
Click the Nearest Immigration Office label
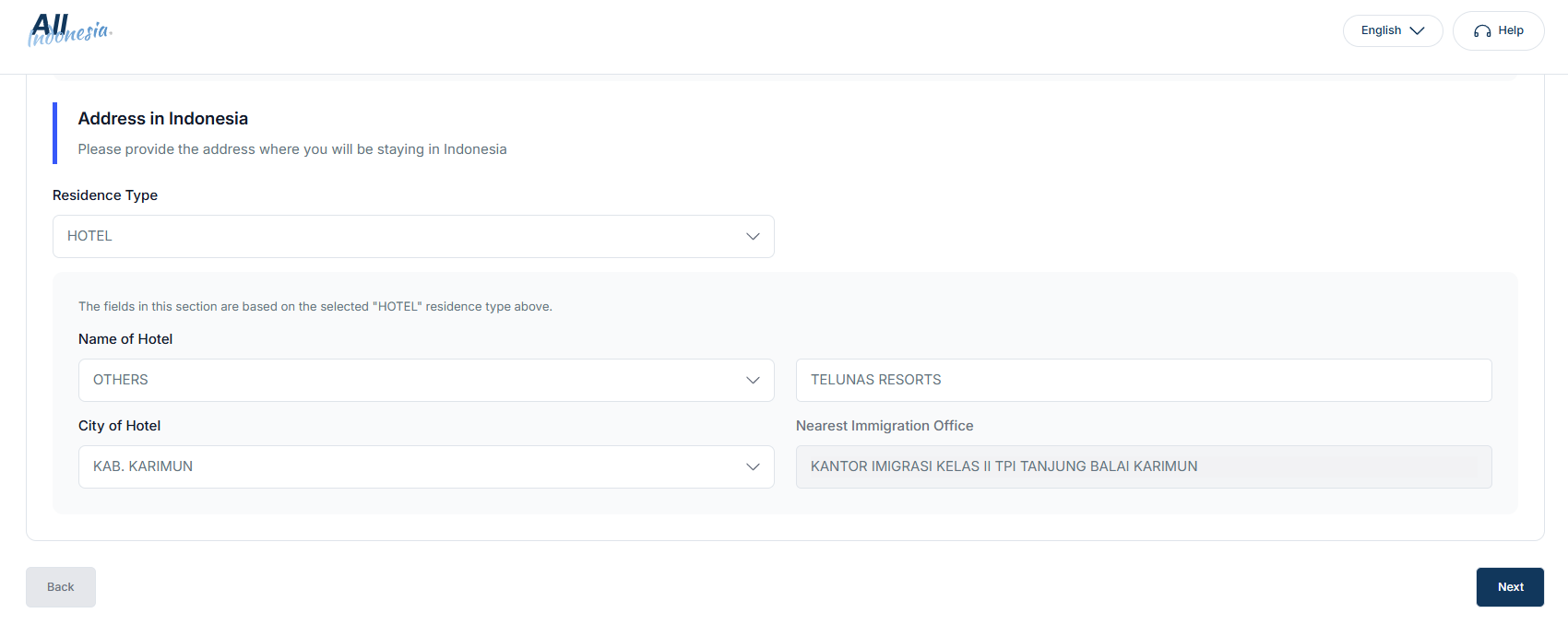pyautogui.click(x=885, y=426)
